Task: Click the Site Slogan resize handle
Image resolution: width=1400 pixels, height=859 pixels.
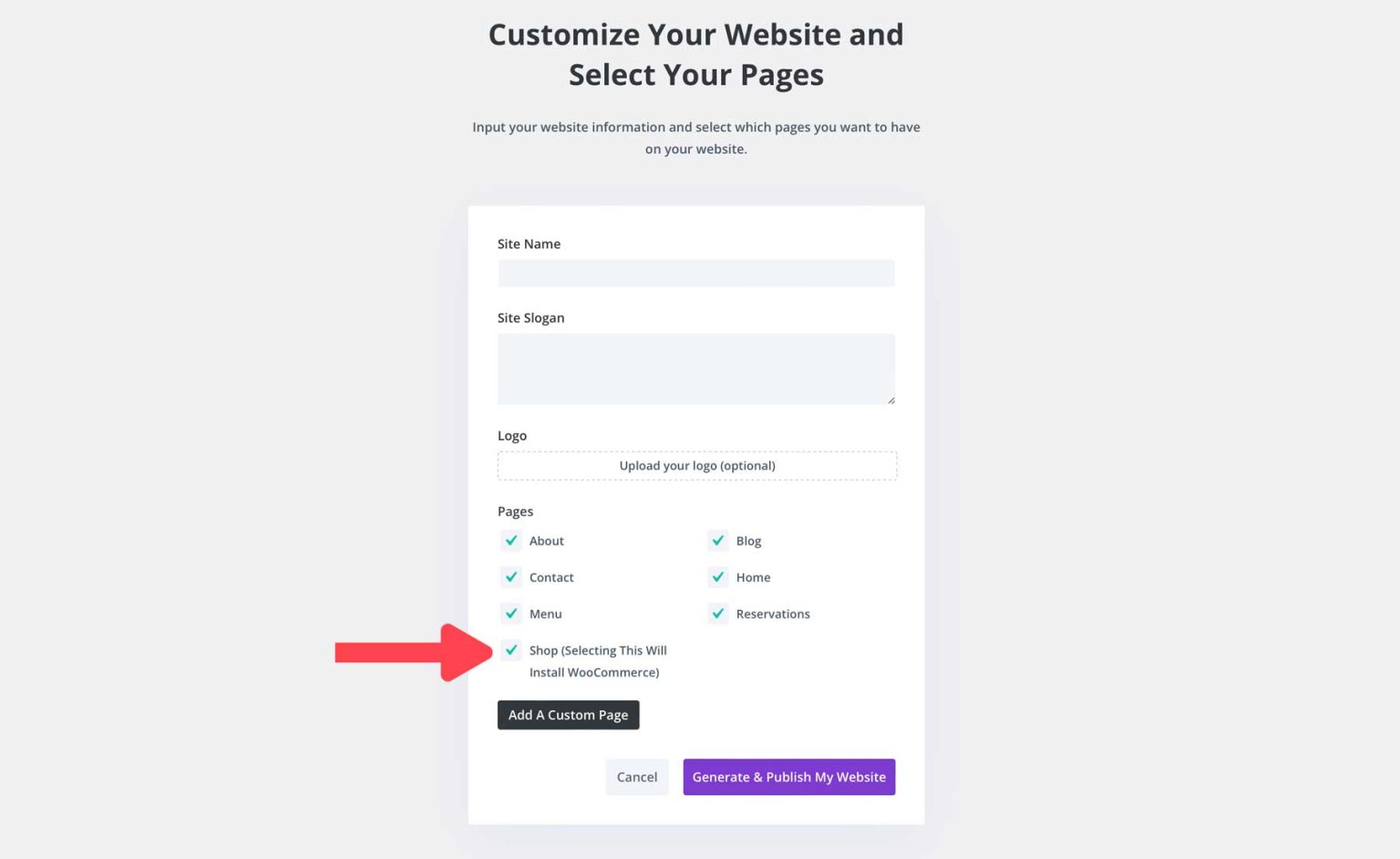Action: [x=890, y=399]
